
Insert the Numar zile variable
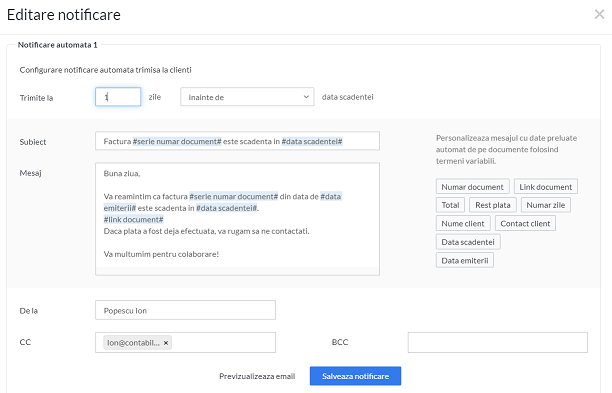click(546, 205)
